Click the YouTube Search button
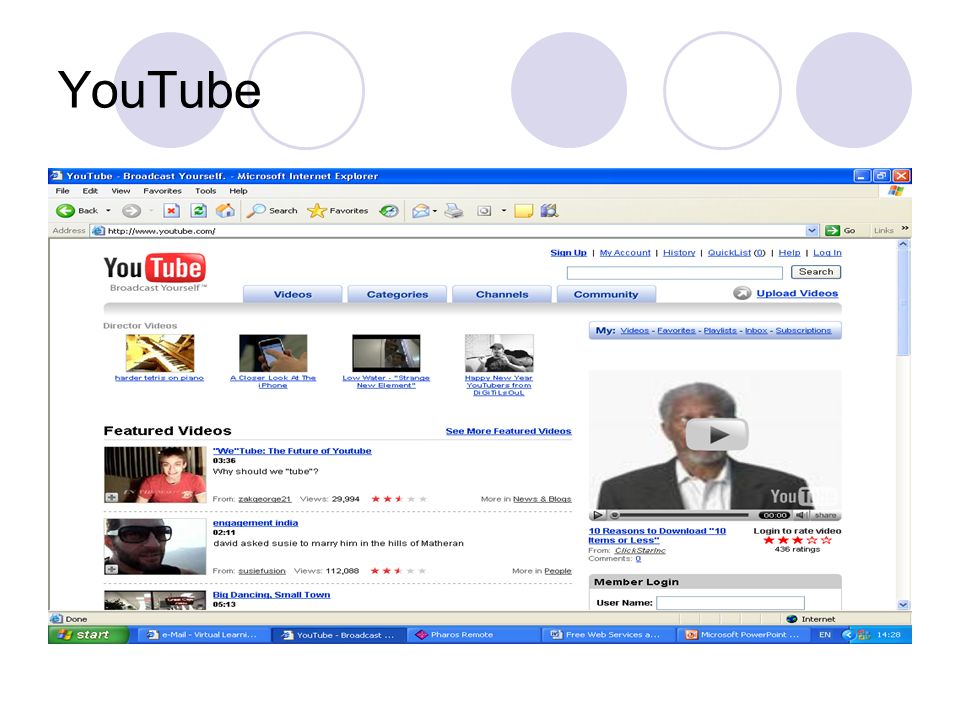 click(816, 272)
